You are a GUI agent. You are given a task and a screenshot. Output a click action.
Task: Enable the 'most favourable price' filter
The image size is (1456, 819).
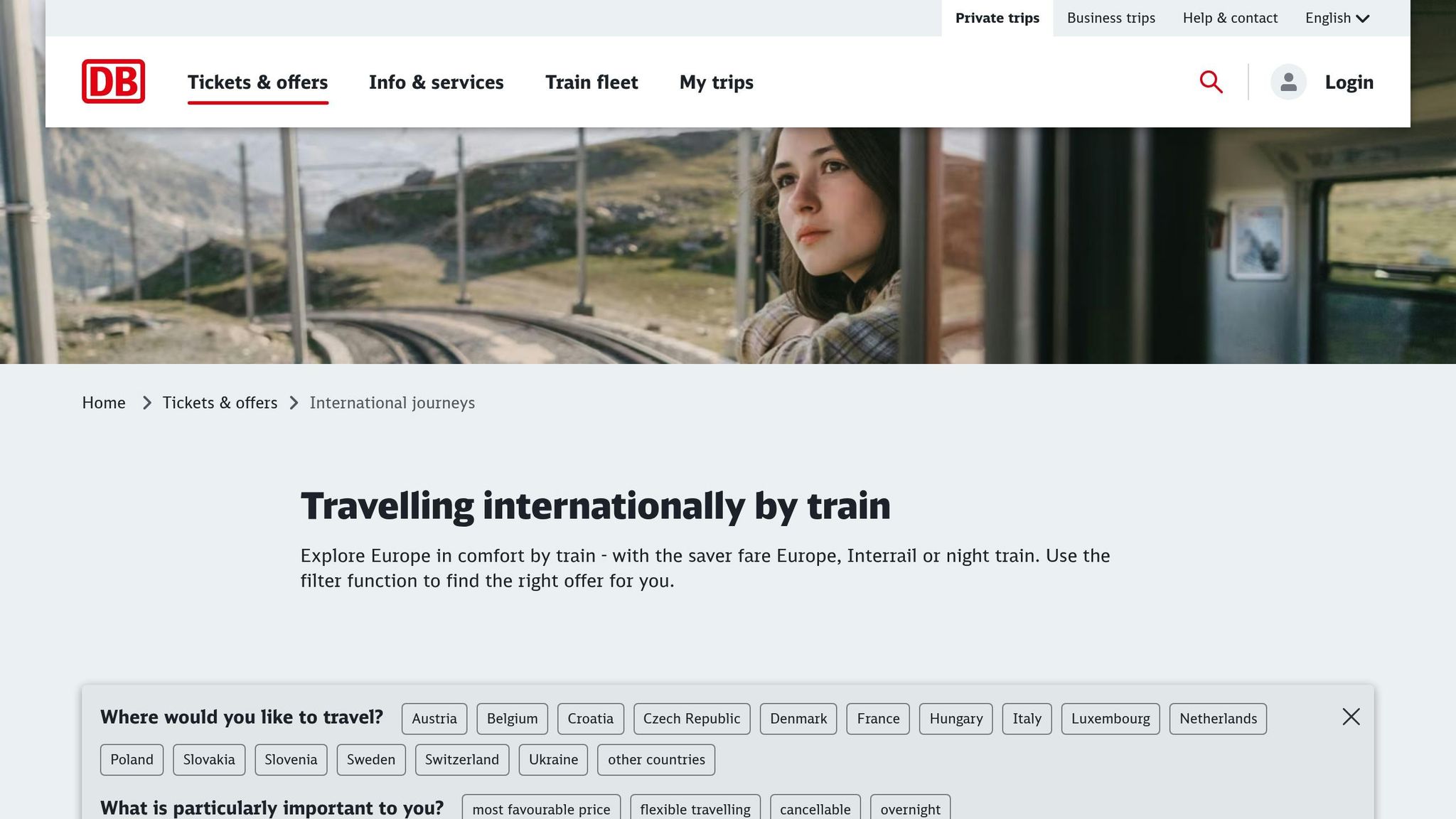point(542,809)
